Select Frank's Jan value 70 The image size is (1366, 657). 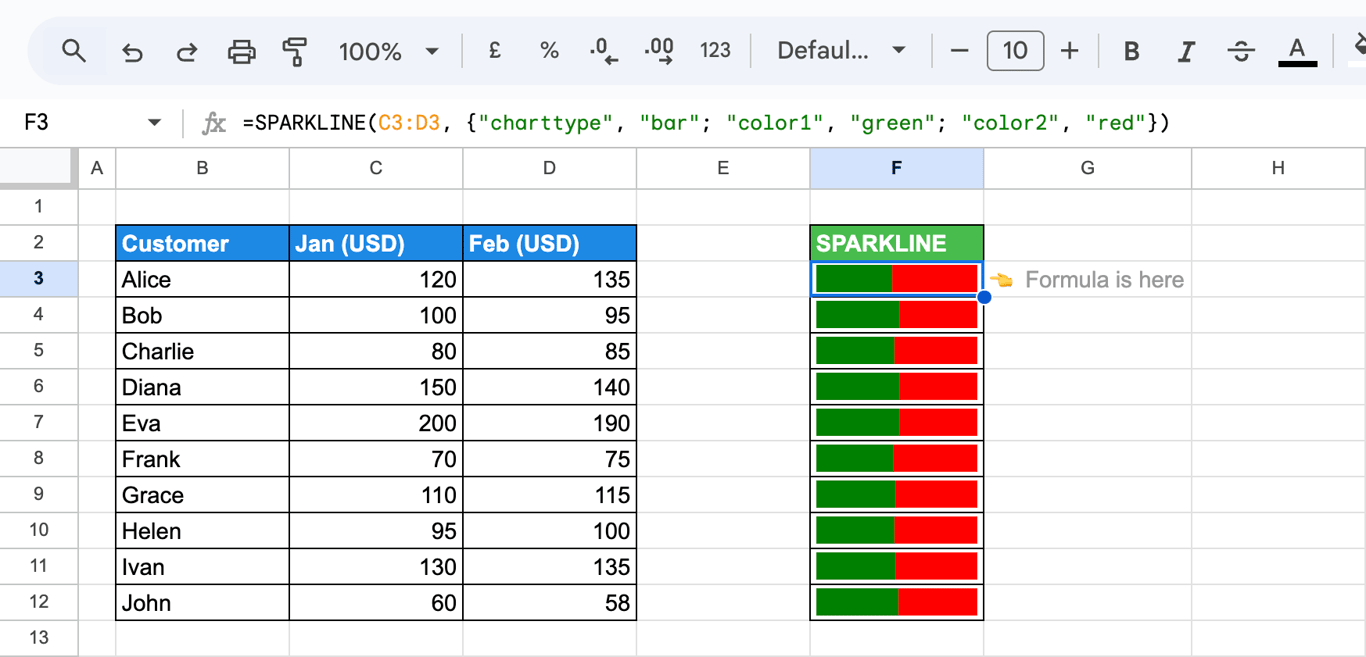tap(376, 459)
